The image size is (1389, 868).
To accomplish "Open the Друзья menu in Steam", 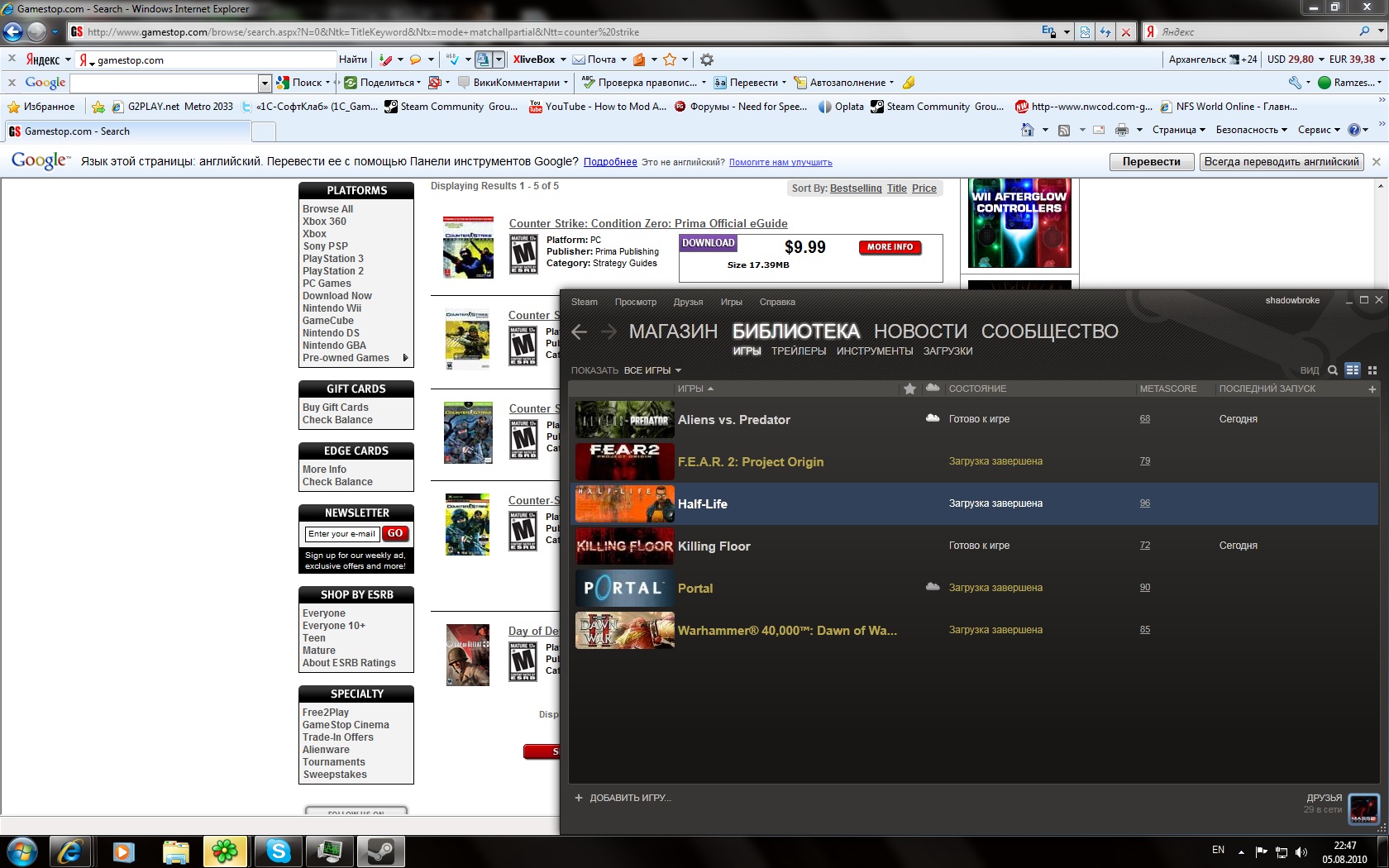I will point(688,303).
